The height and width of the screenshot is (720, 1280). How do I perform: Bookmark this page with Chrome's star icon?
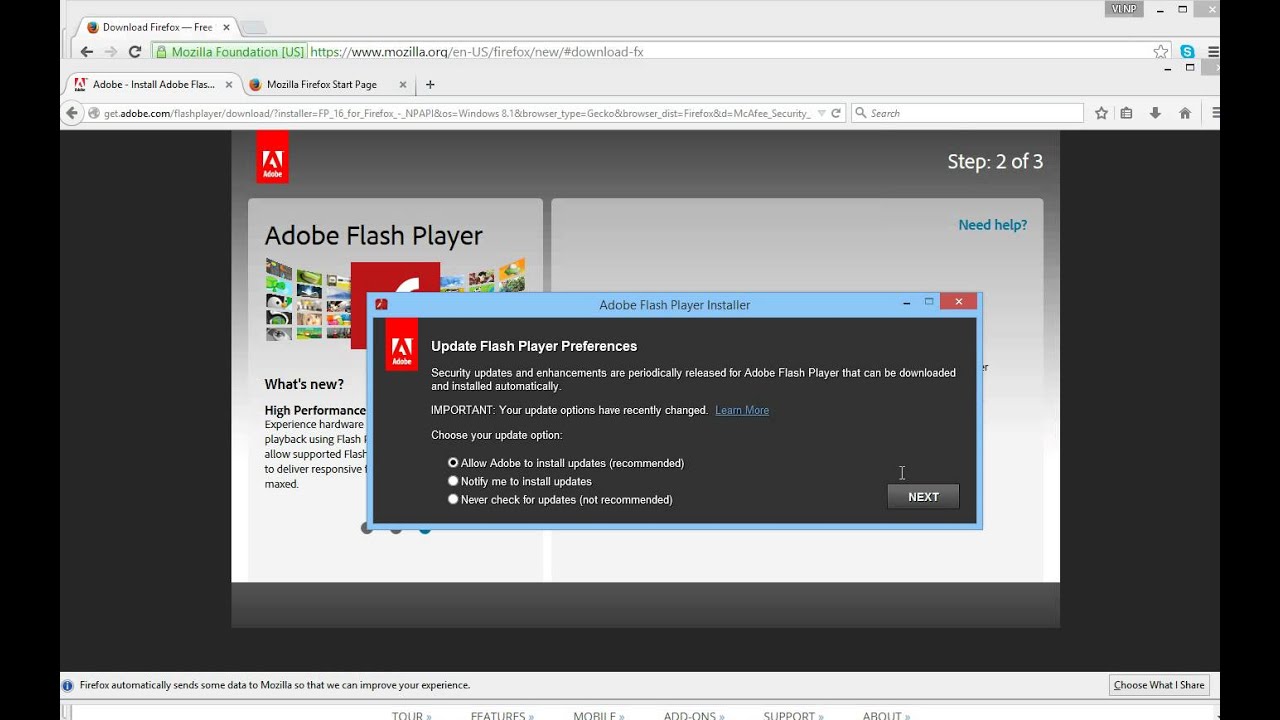(1161, 52)
